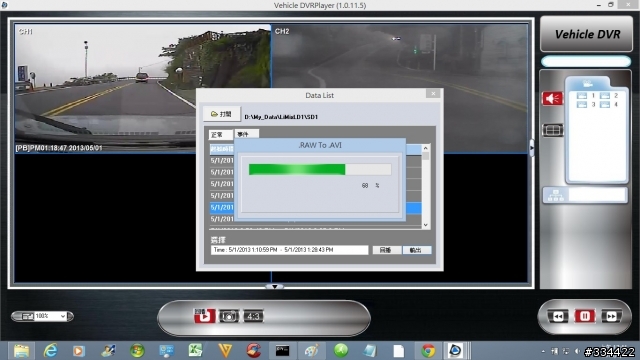Viewport: 640px width, 360px height.
Task: Click the rewind playback button
Action: [558, 316]
